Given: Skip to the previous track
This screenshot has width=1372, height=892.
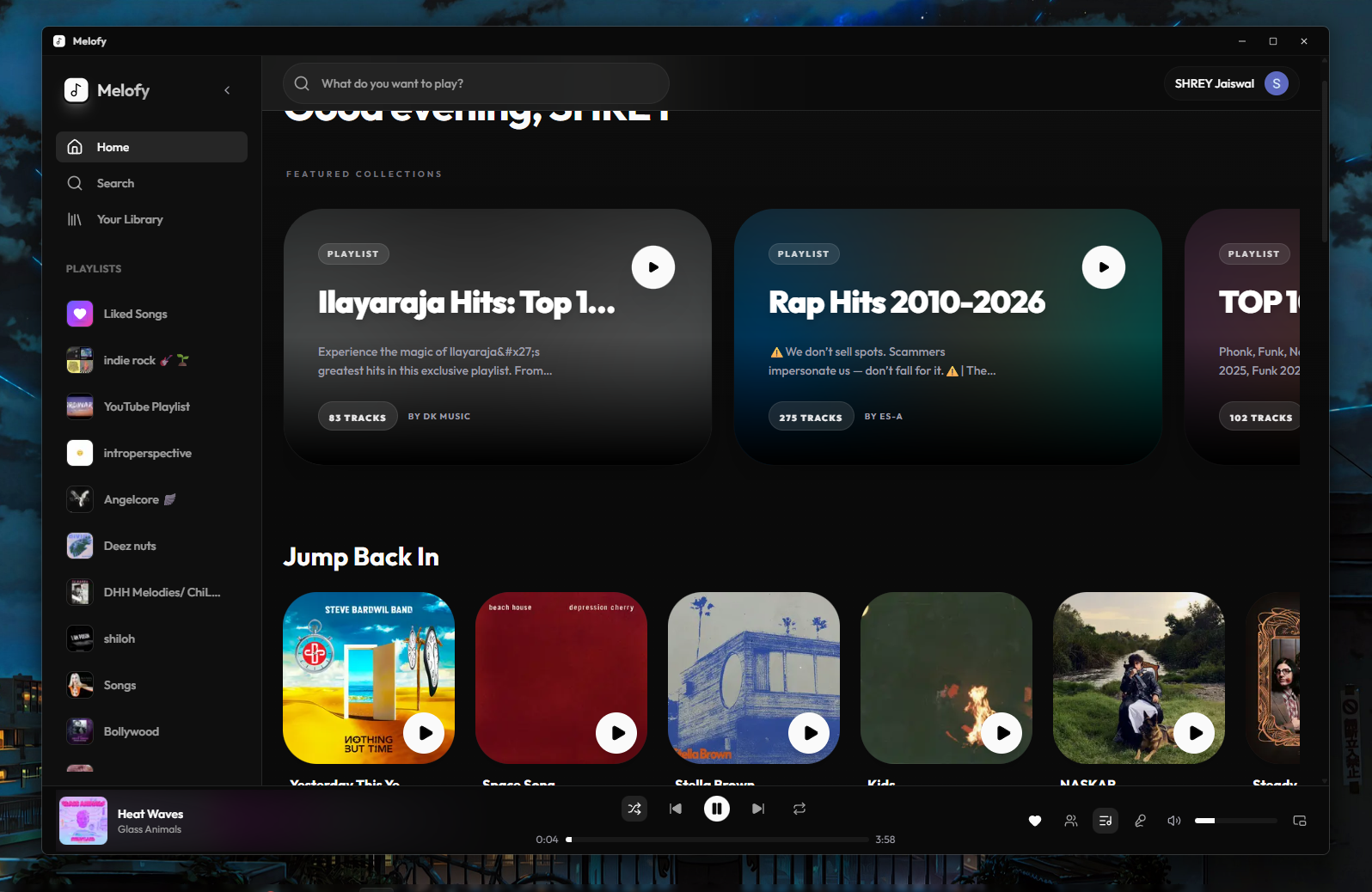Looking at the screenshot, I should 676,809.
